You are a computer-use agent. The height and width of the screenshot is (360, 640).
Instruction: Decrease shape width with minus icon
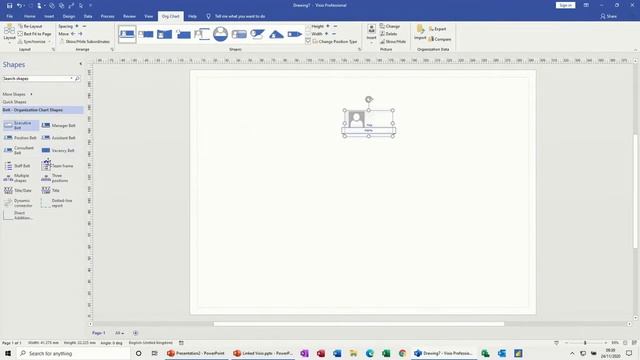[x=334, y=34]
